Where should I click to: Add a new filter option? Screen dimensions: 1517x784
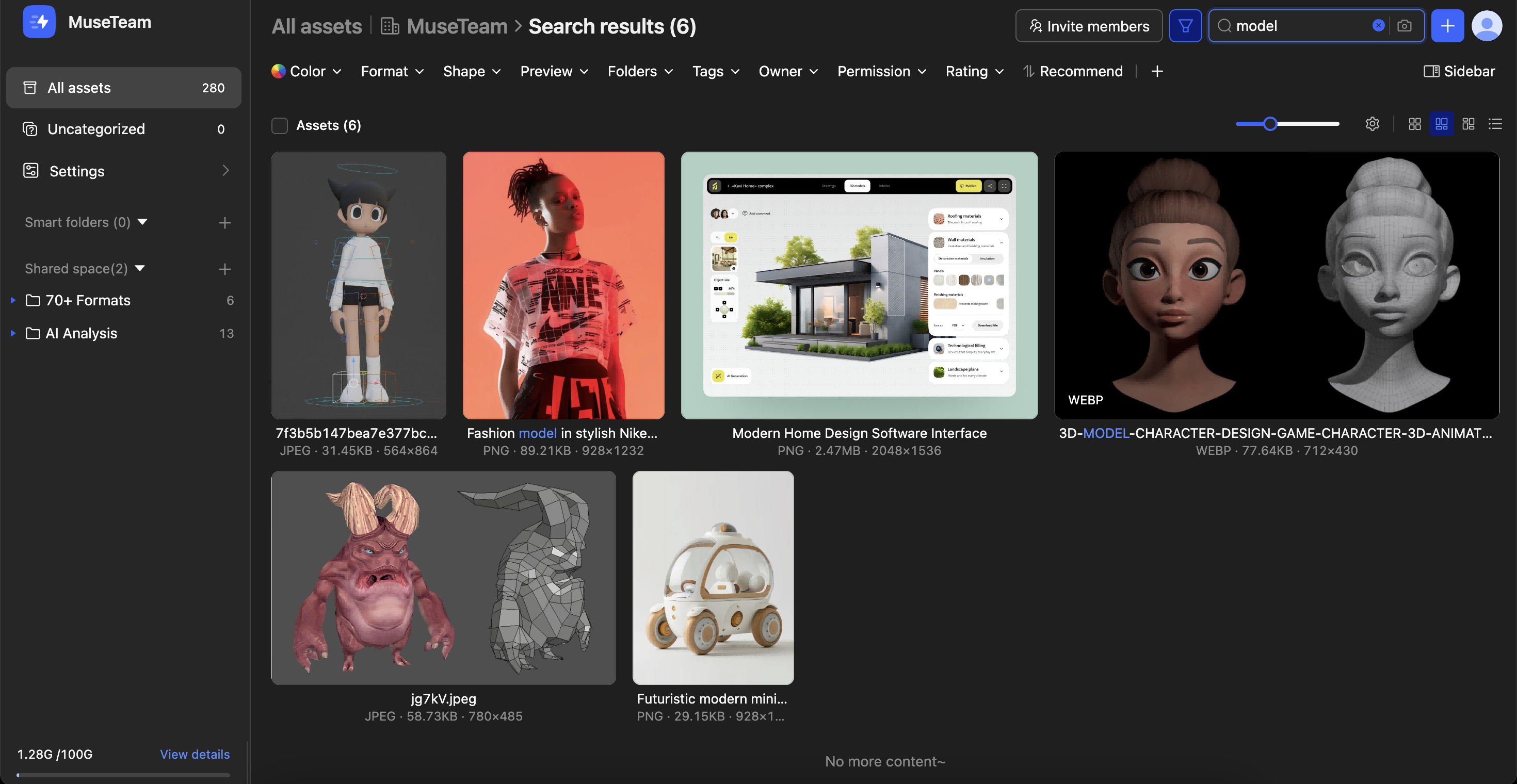click(x=1157, y=71)
